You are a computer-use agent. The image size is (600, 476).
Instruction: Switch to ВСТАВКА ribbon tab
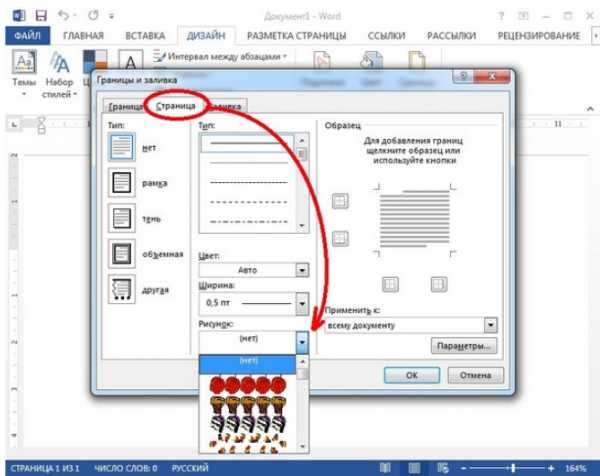(145, 36)
